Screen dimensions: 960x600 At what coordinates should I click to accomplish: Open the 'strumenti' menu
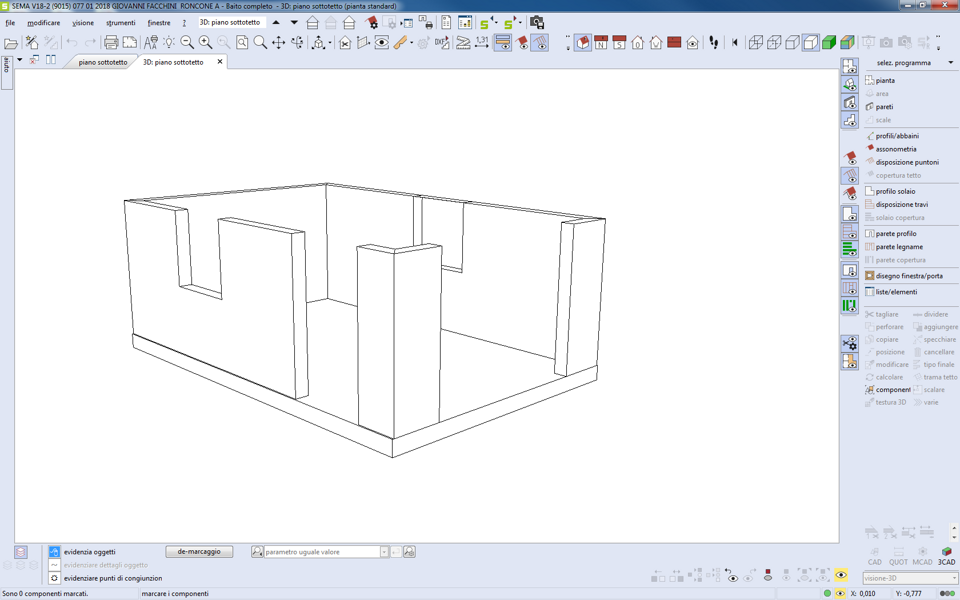click(x=120, y=22)
